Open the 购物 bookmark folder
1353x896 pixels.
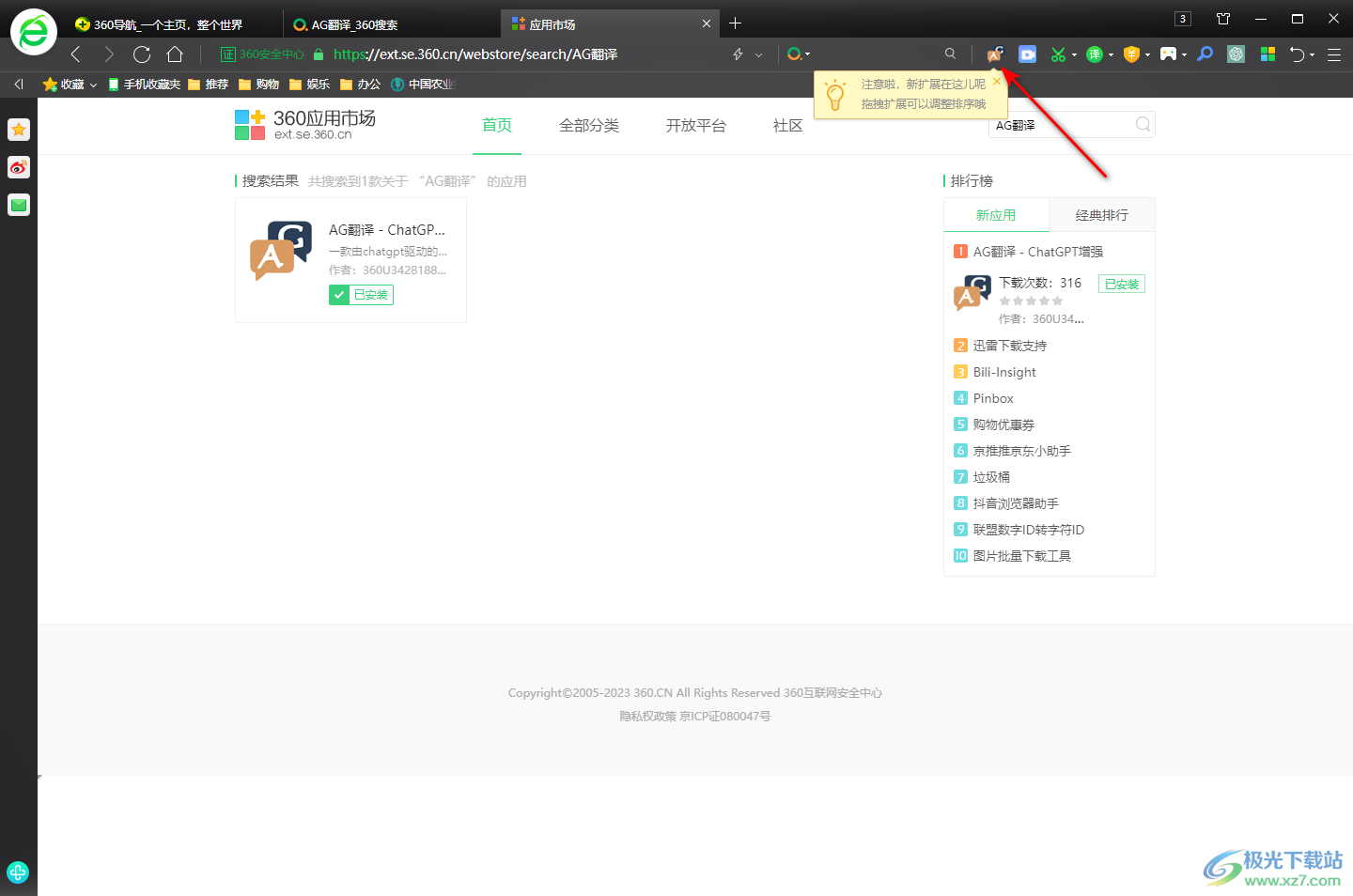(x=258, y=85)
